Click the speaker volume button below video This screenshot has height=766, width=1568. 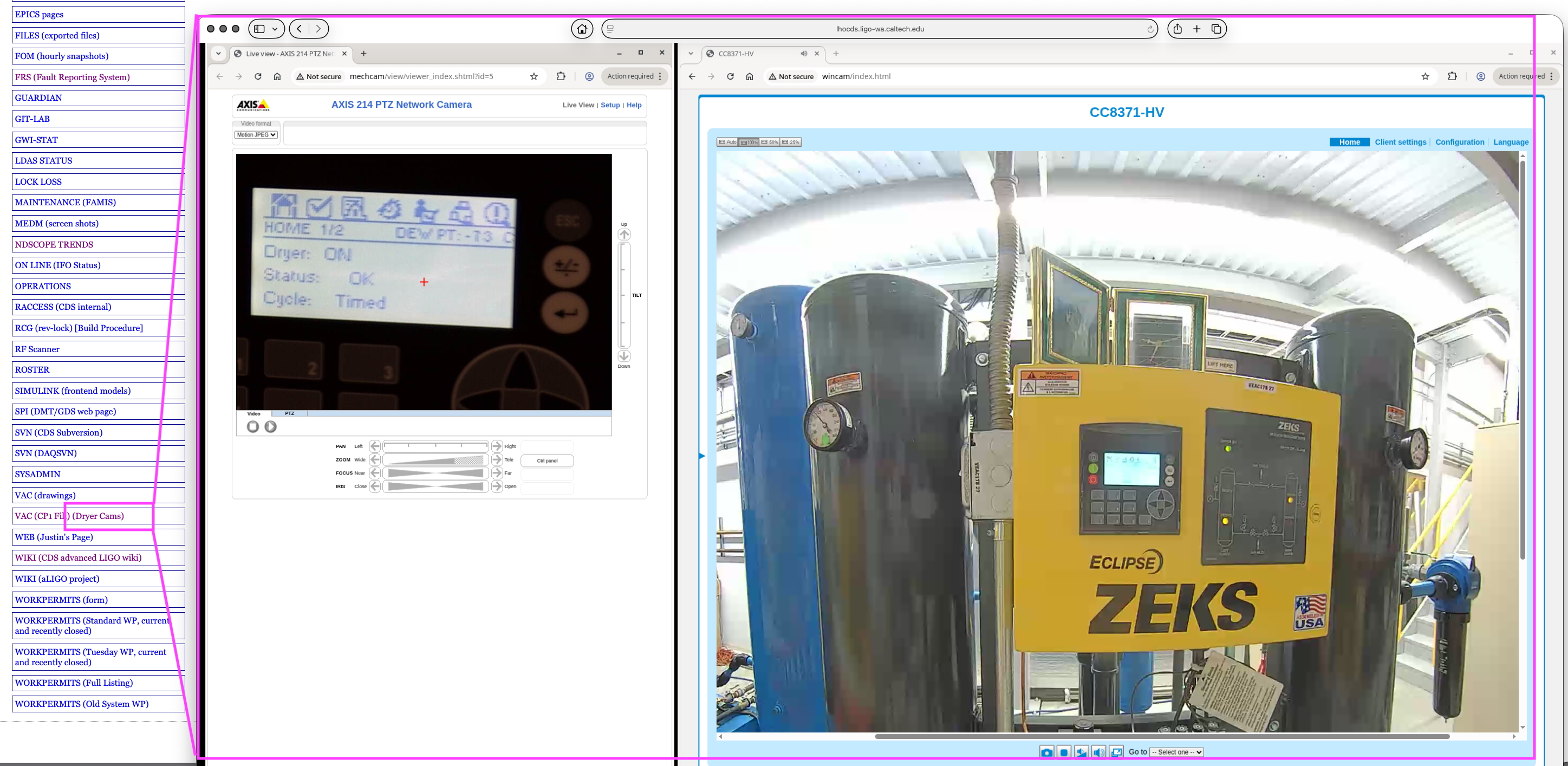pyautogui.click(x=1099, y=752)
